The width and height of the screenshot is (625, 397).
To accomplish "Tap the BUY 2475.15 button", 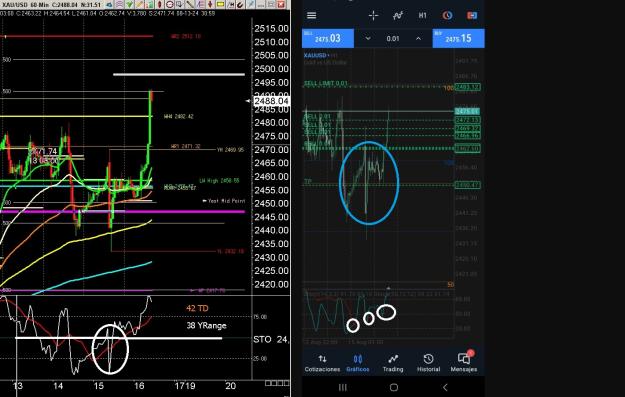I will click(458, 38).
